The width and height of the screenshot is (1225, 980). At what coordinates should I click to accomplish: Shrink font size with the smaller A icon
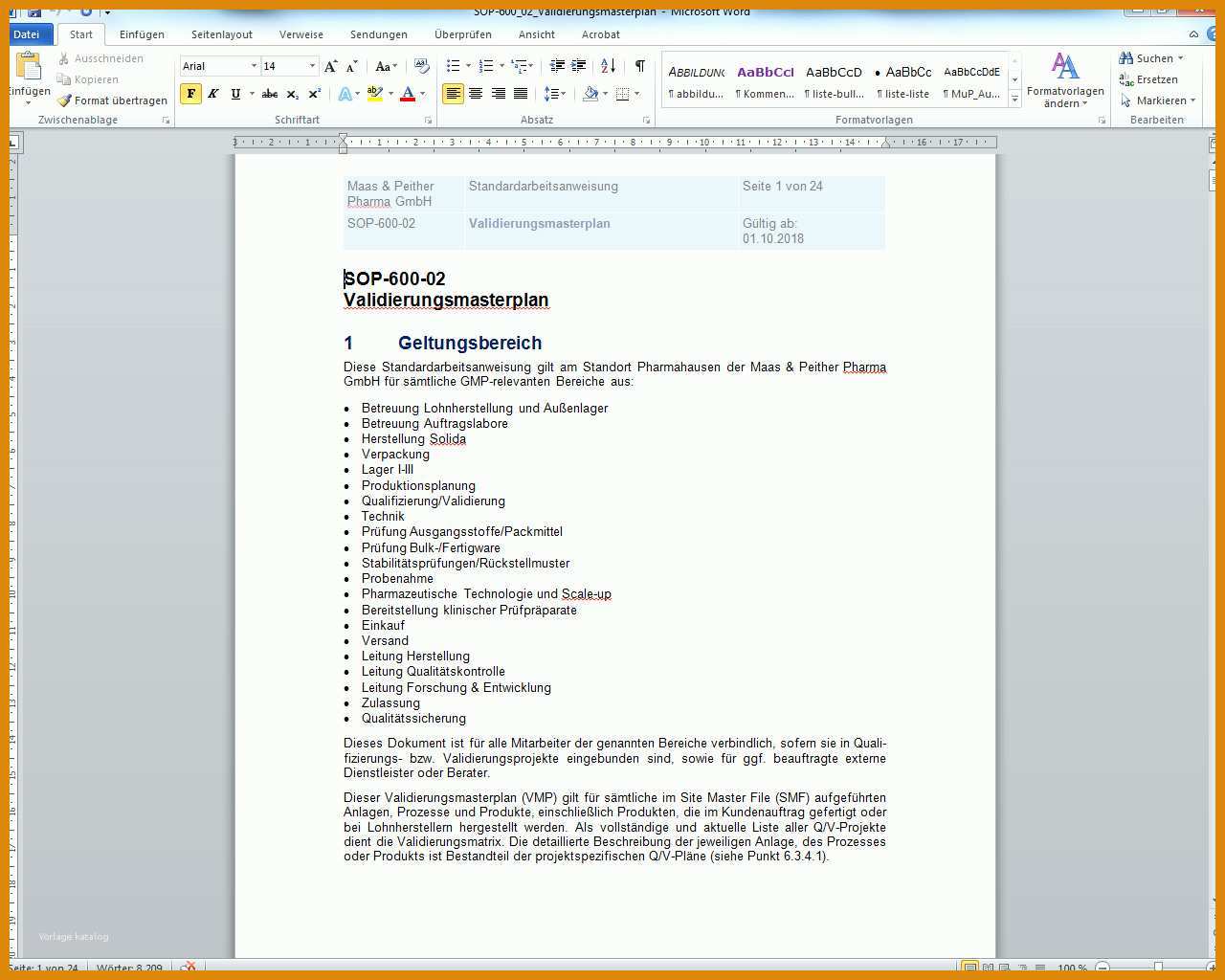[x=352, y=66]
